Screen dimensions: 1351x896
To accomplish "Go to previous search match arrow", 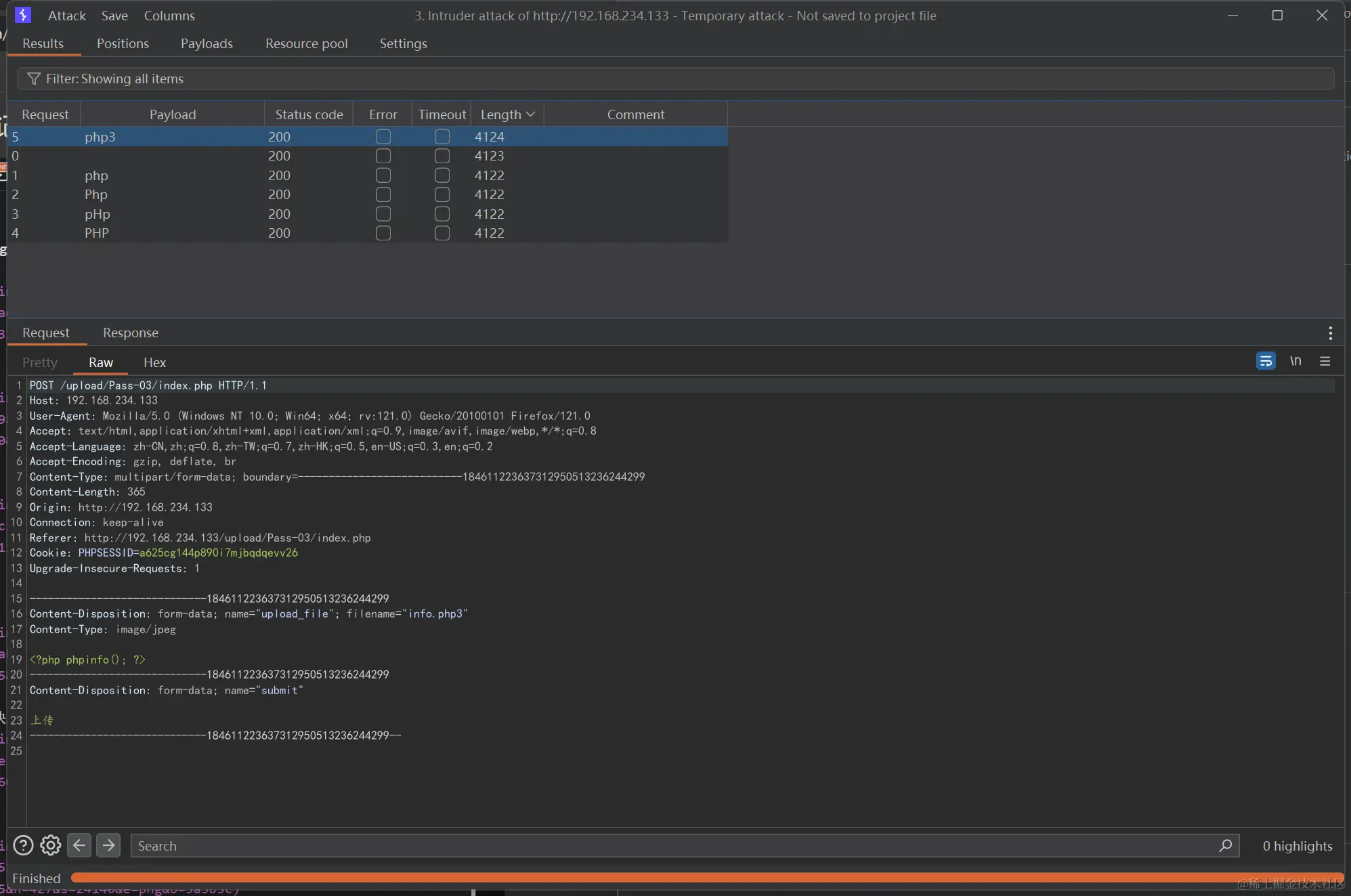I will coord(79,845).
